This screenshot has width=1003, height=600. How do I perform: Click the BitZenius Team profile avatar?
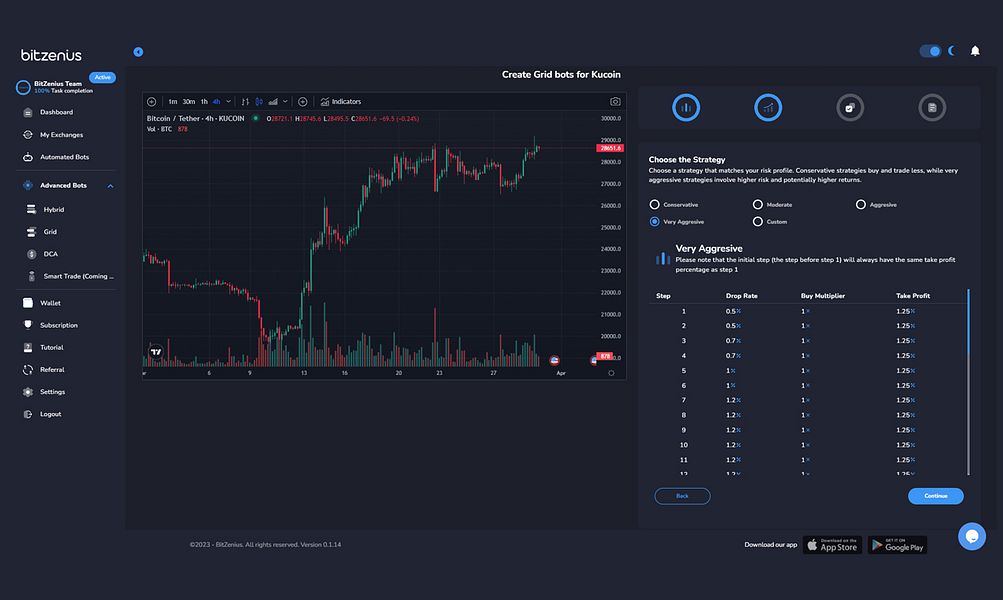click(23, 87)
